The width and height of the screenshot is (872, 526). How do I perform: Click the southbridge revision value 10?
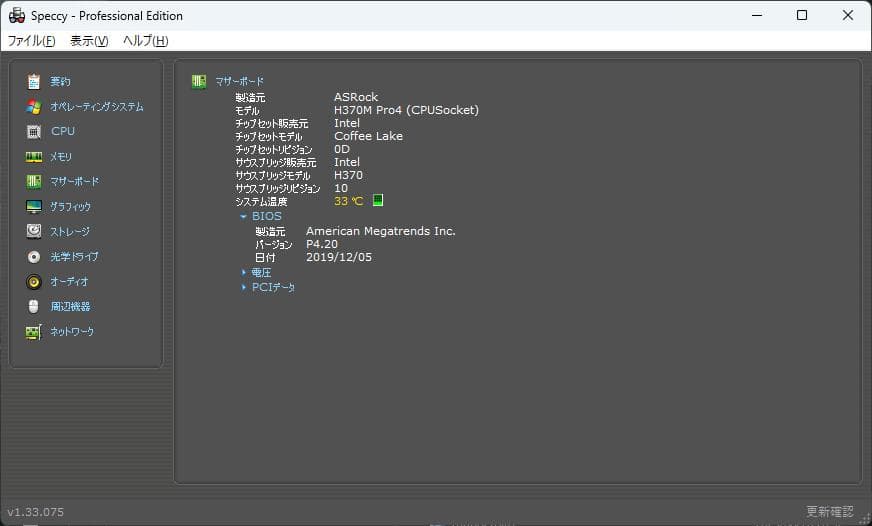[341, 188]
